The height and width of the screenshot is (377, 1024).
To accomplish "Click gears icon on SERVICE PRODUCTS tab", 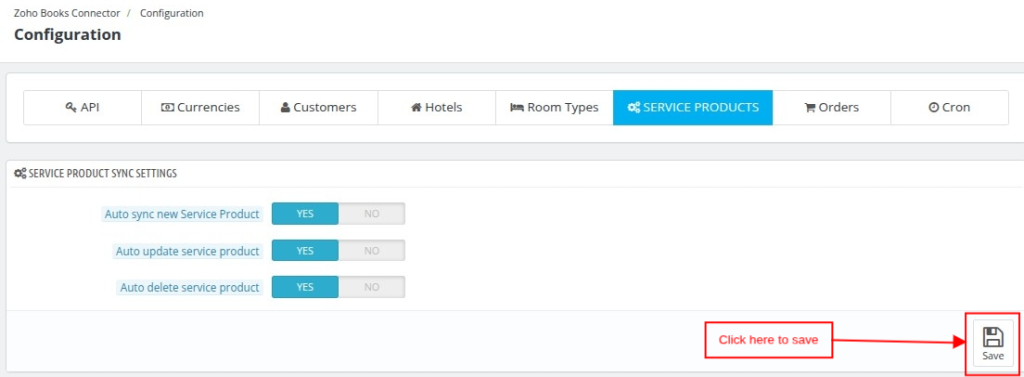I will 633,107.
